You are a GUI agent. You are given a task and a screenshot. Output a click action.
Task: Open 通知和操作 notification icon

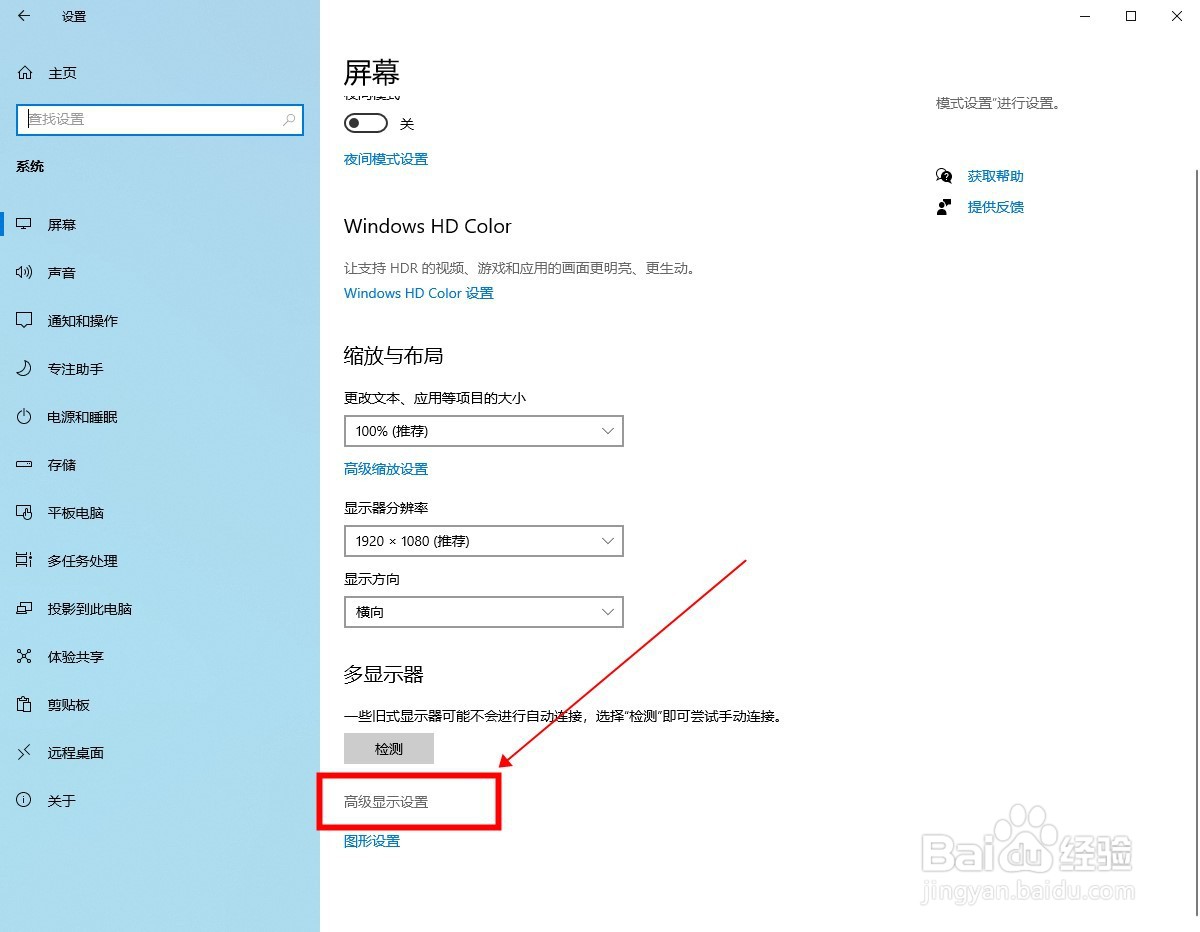pyautogui.click(x=25, y=320)
